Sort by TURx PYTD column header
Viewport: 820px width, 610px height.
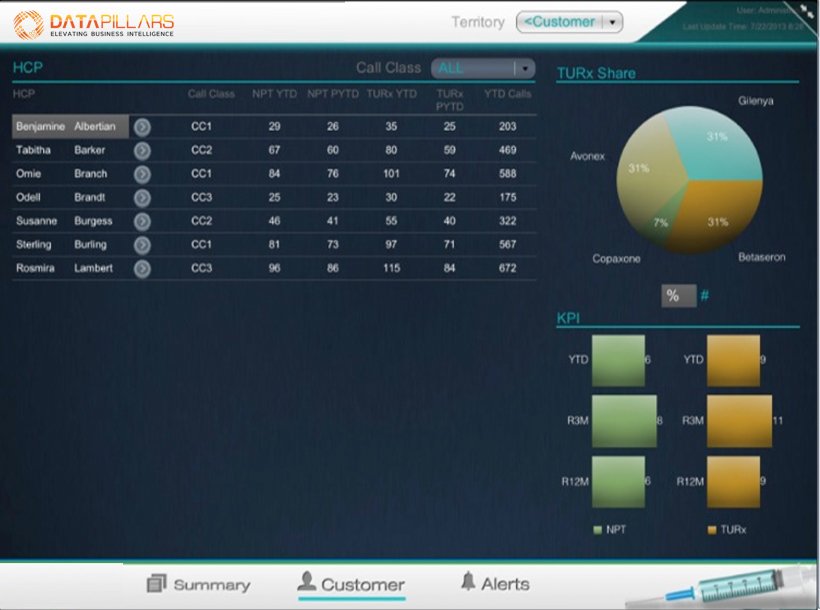[x=450, y=100]
